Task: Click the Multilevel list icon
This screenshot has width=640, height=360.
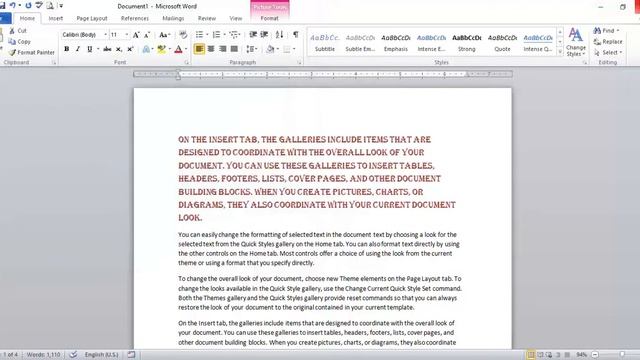Action: pyautogui.click(x=233, y=35)
